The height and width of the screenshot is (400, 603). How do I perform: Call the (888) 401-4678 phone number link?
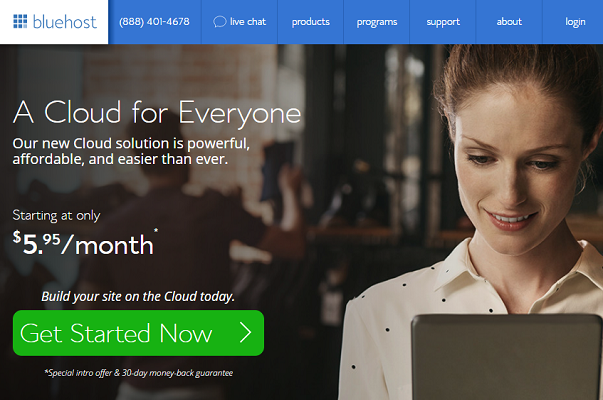(154, 22)
